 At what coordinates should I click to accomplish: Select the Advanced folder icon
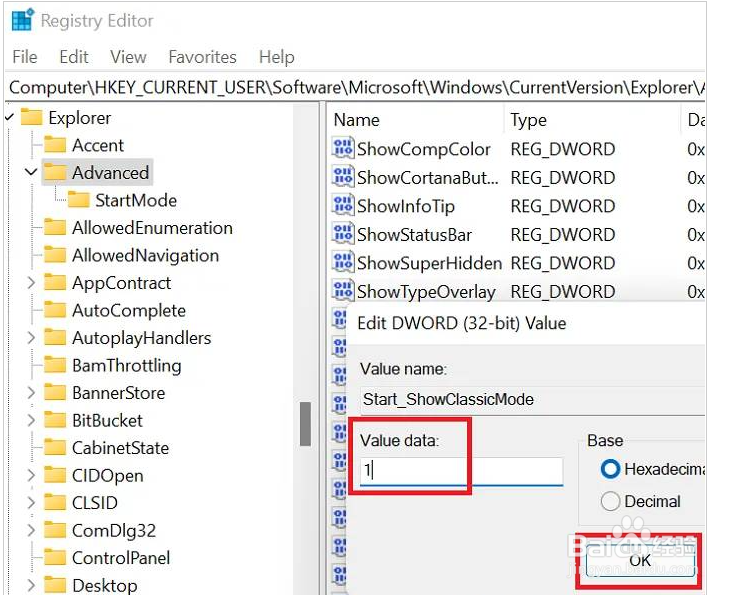click(55, 173)
